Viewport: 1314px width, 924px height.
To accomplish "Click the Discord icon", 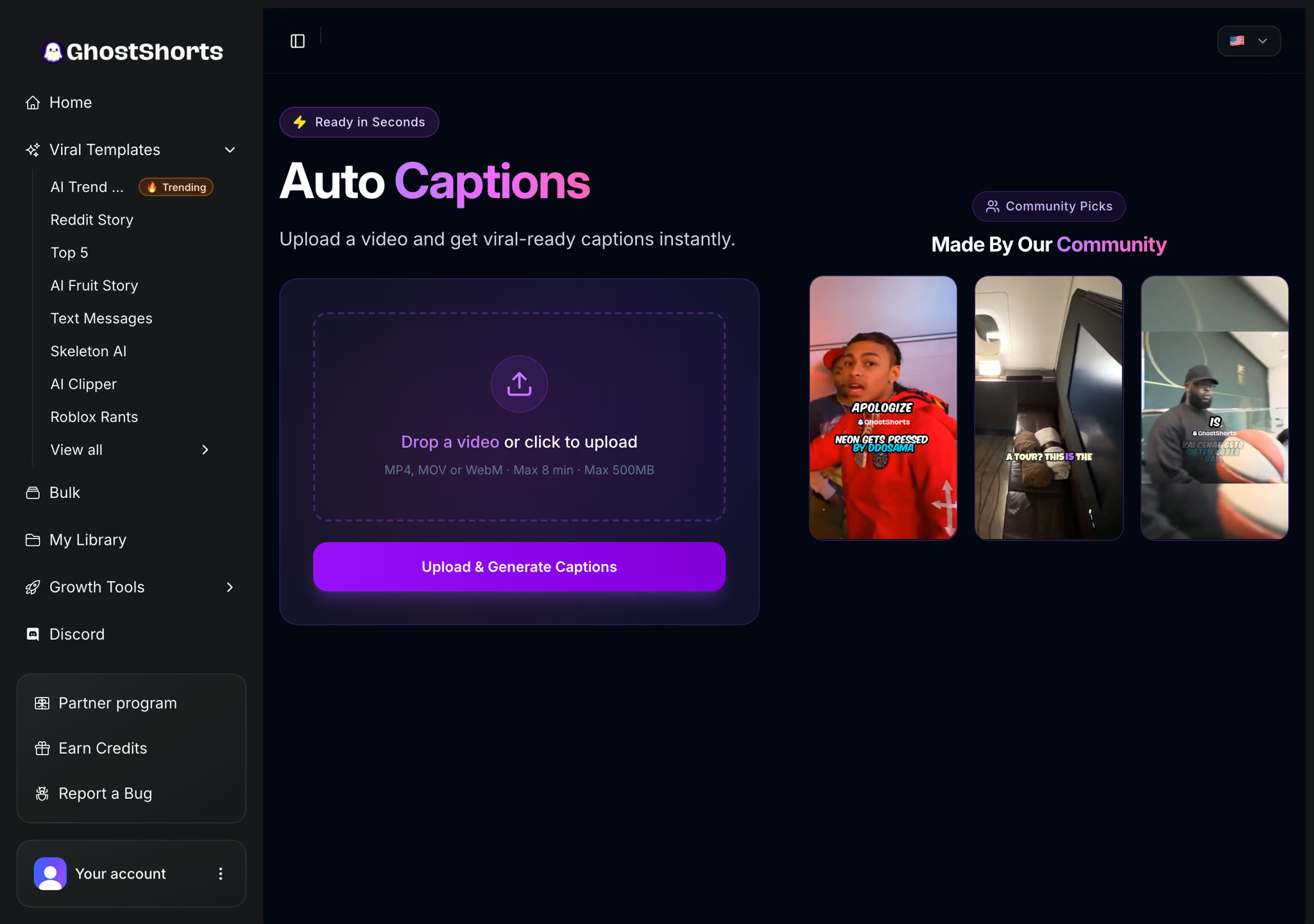I will [33, 635].
